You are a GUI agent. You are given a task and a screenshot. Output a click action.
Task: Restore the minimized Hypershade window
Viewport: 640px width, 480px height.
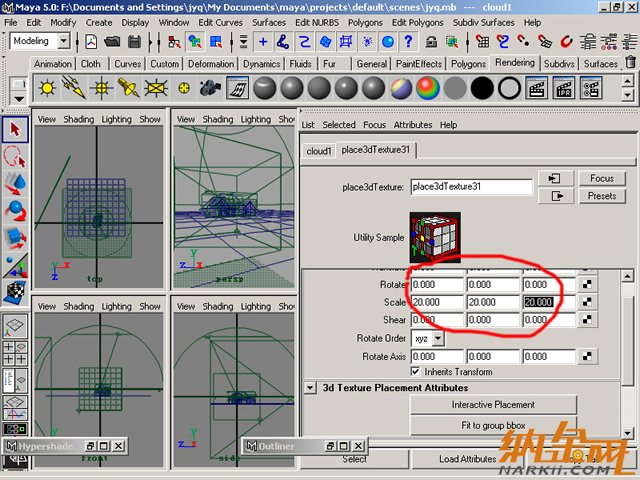(91, 446)
